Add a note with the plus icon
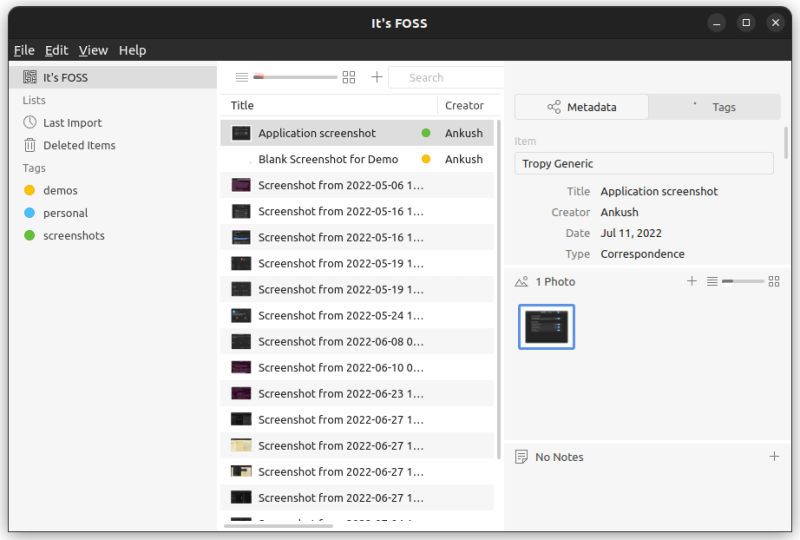Screen dimensions: 800x540 (x=774, y=456)
